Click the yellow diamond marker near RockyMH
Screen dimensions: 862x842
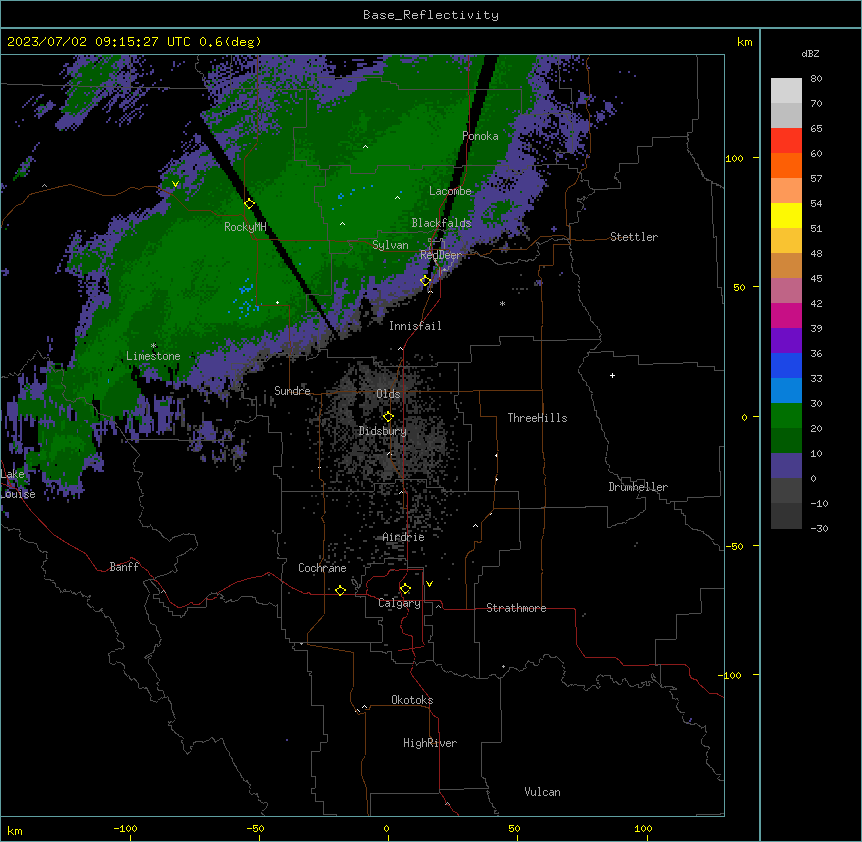click(250, 204)
